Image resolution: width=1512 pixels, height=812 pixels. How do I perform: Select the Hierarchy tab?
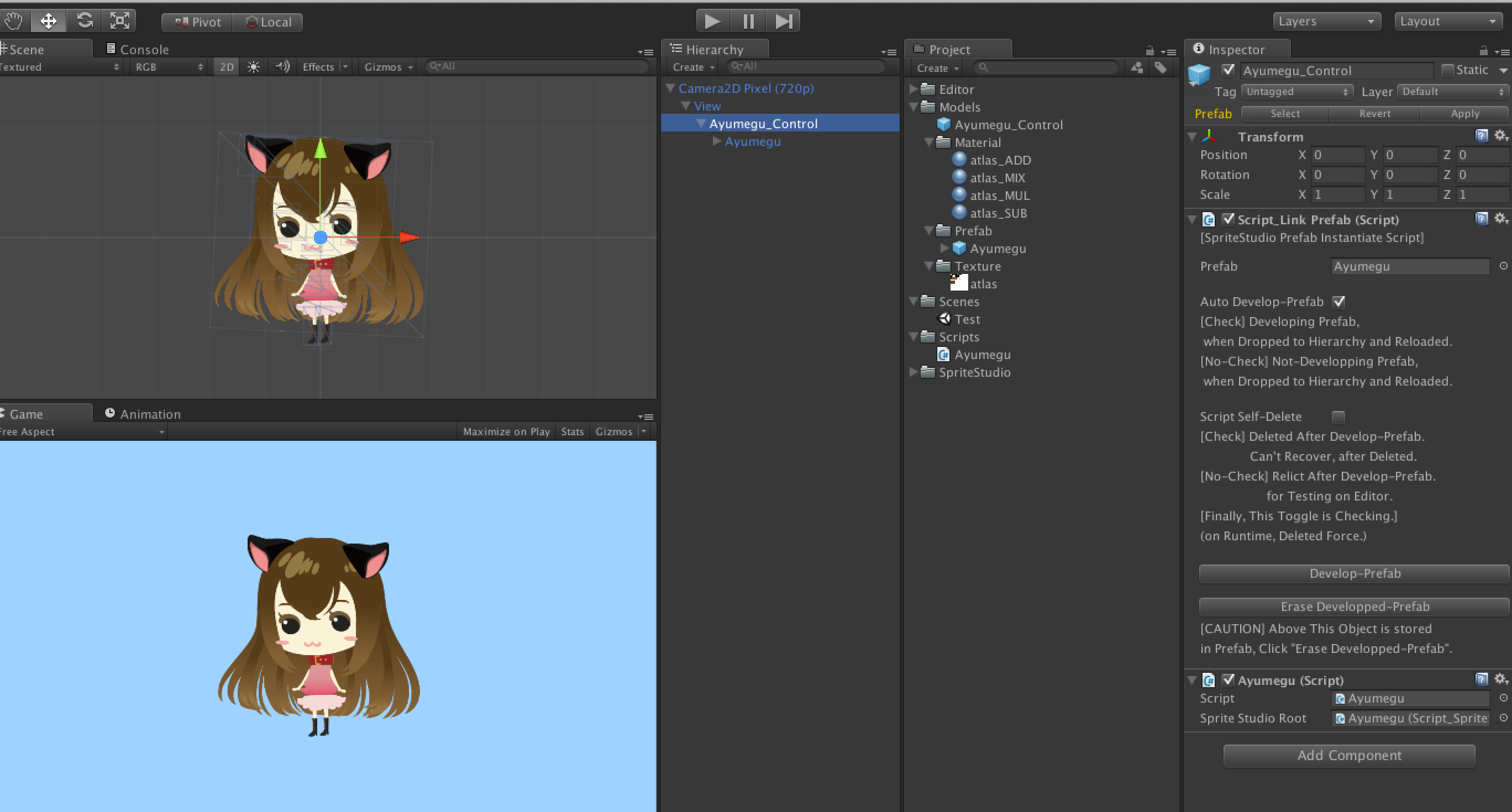(715, 49)
